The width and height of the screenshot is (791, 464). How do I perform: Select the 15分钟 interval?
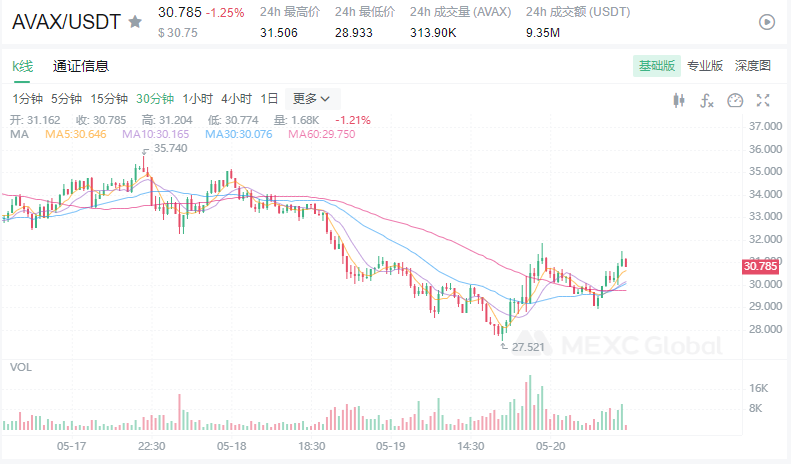(x=109, y=99)
